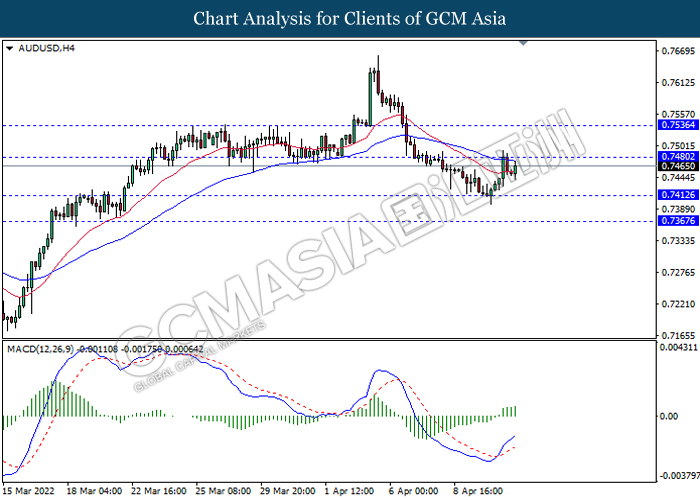
Task: Click the AUDUSD,H4 chart label
Action: click(46, 48)
